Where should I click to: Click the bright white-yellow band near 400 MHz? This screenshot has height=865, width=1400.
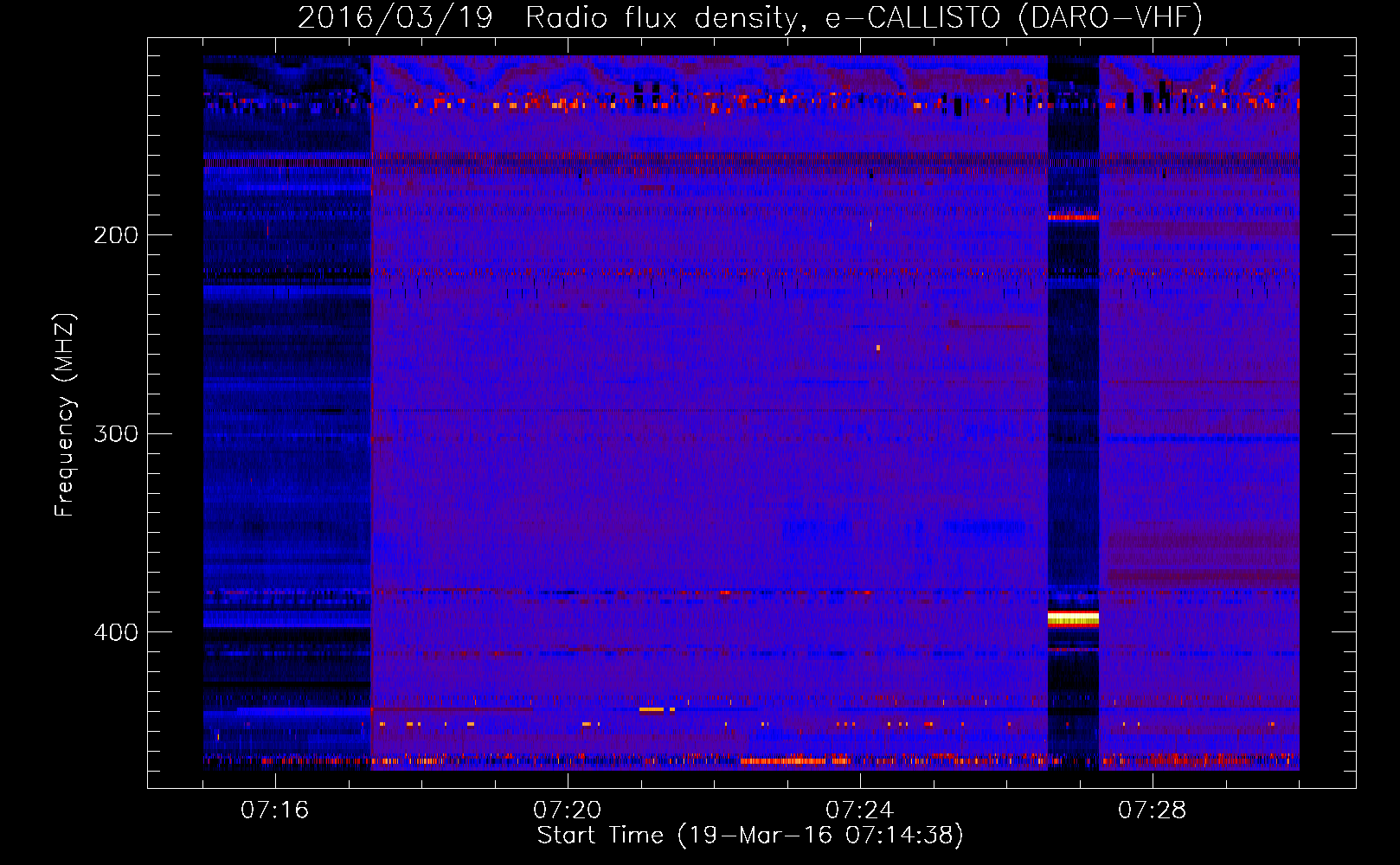1073,618
